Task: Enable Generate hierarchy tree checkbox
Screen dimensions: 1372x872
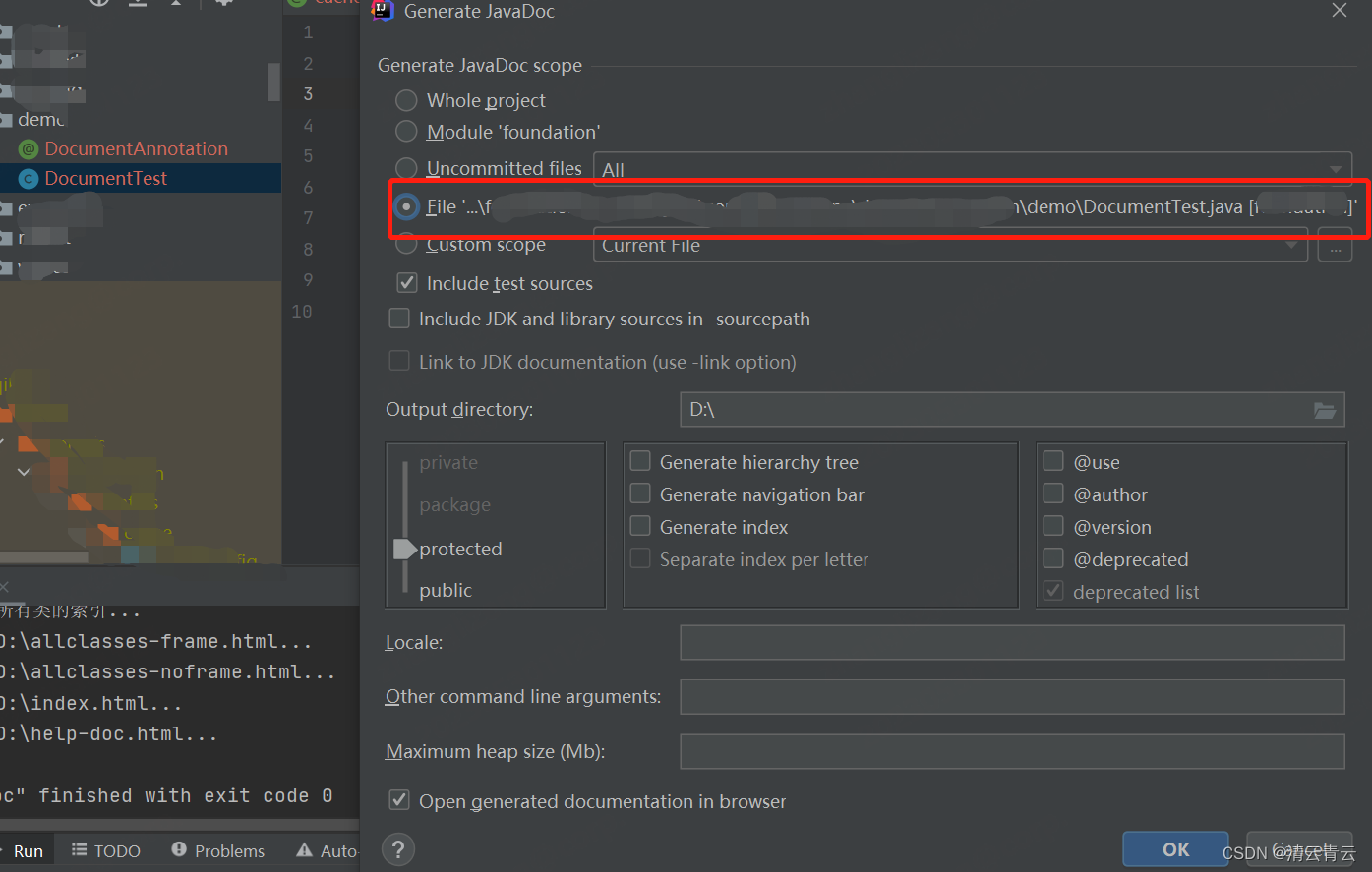Action: [640, 461]
